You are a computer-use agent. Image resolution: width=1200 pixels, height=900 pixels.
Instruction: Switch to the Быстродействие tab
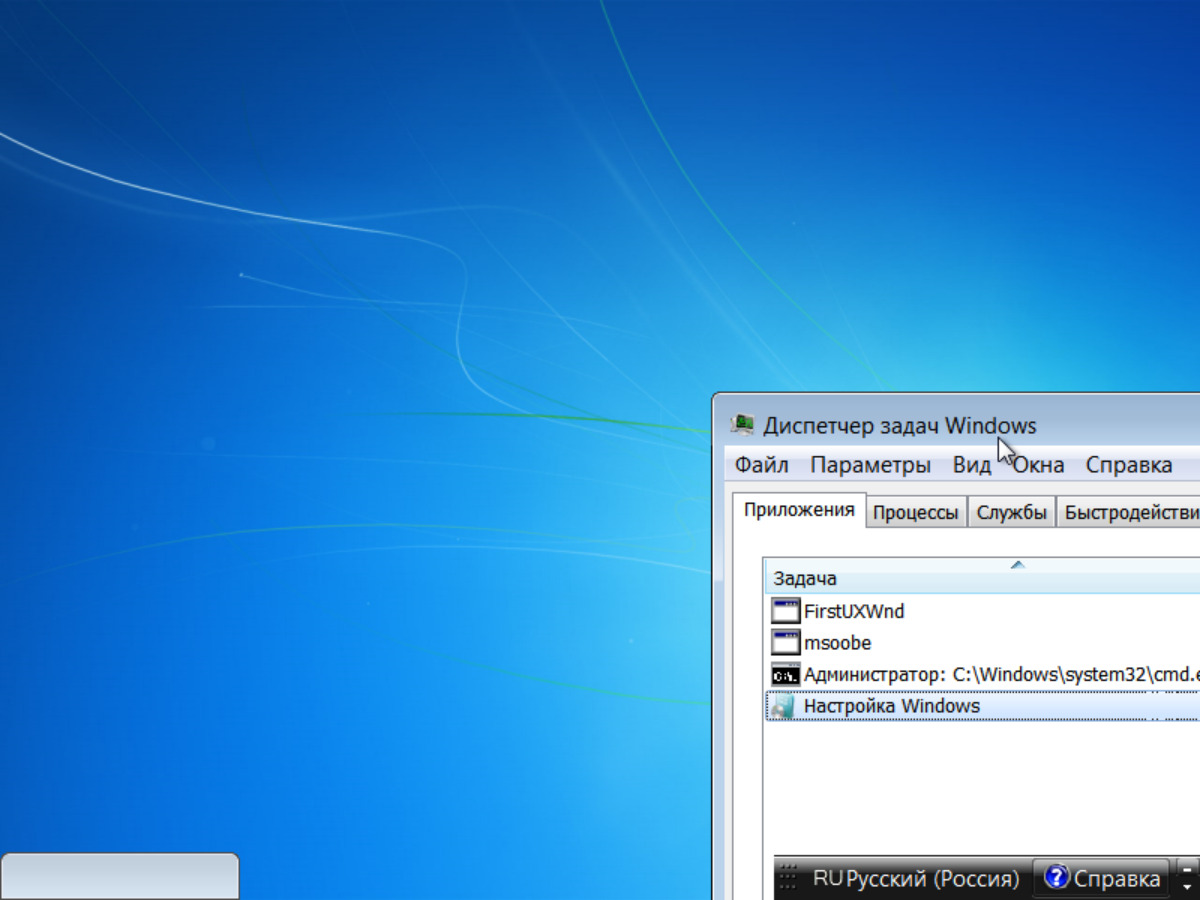[1130, 513]
